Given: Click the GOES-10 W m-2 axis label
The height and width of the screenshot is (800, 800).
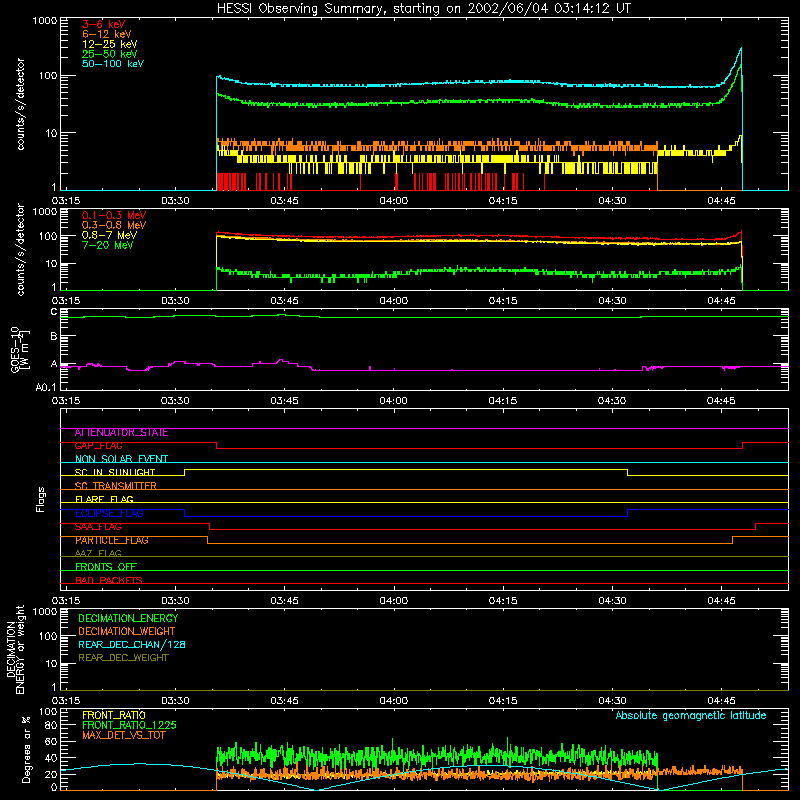Looking at the screenshot, I should point(20,349).
